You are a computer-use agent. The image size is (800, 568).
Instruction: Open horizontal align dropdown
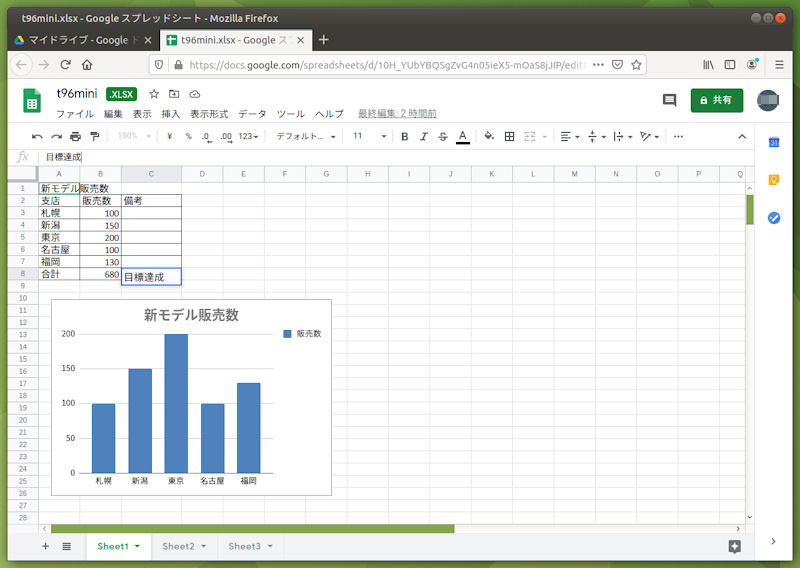pos(570,136)
